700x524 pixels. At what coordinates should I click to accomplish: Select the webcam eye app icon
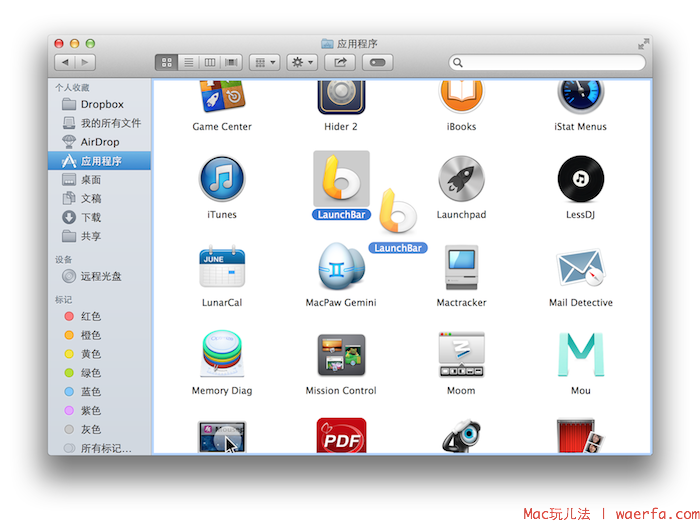(x=461, y=436)
